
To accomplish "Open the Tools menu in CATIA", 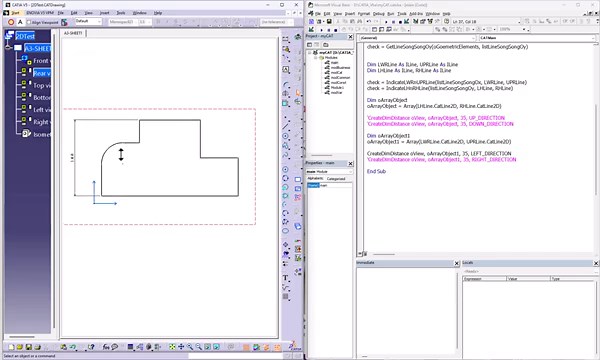I will (121, 13).
